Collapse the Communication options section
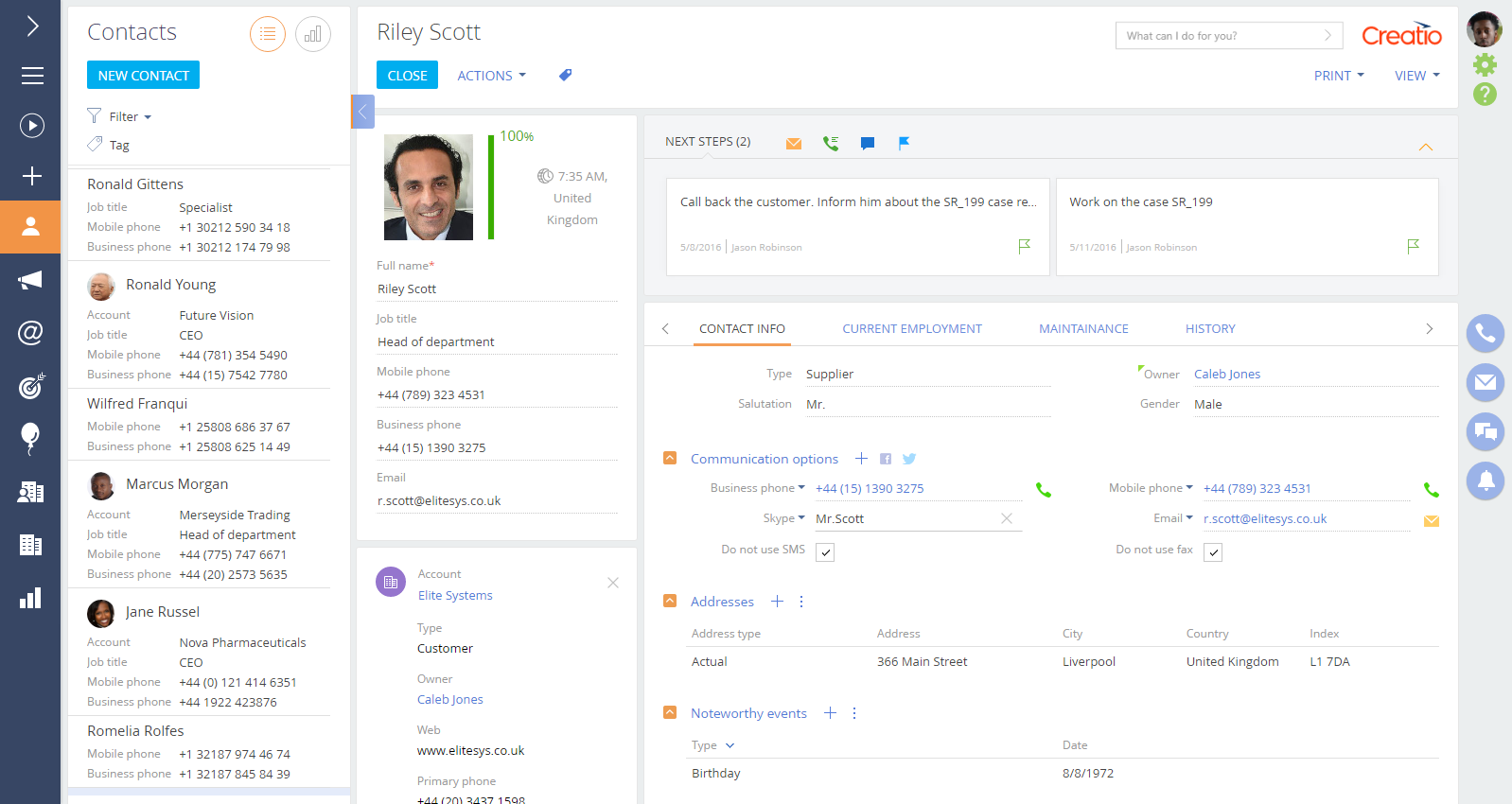The width and height of the screenshot is (1512, 804). [670, 458]
